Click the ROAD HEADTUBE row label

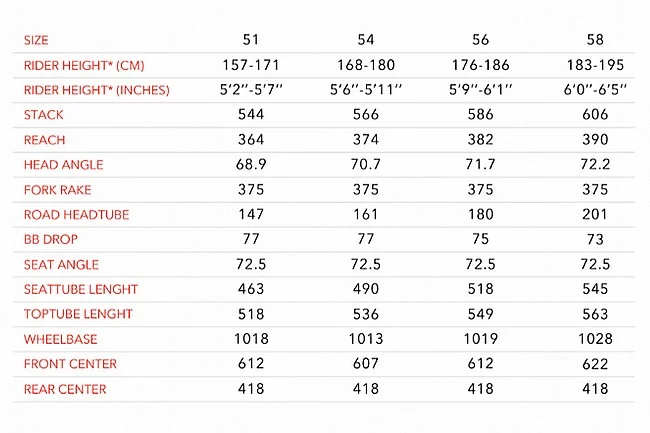click(x=76, y=215)
